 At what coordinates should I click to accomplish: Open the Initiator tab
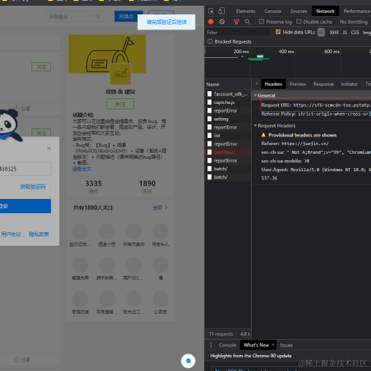click(349, 84)
